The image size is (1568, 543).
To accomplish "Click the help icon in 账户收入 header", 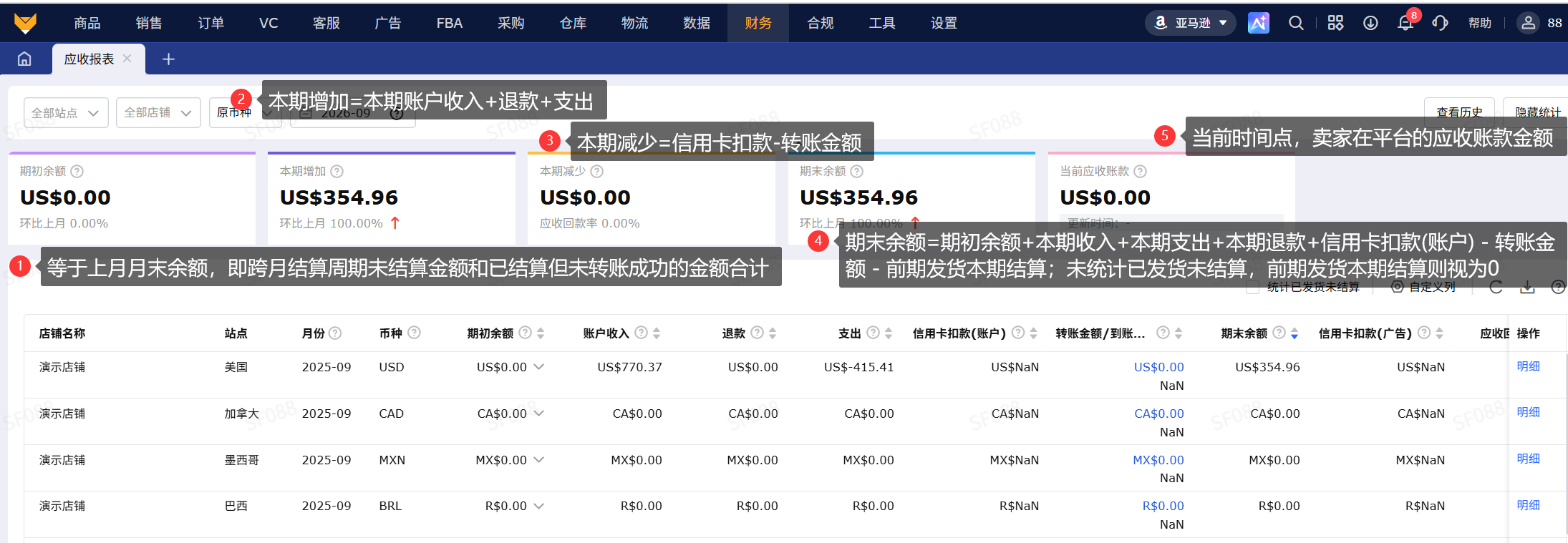I will click(x=641, y=333).
